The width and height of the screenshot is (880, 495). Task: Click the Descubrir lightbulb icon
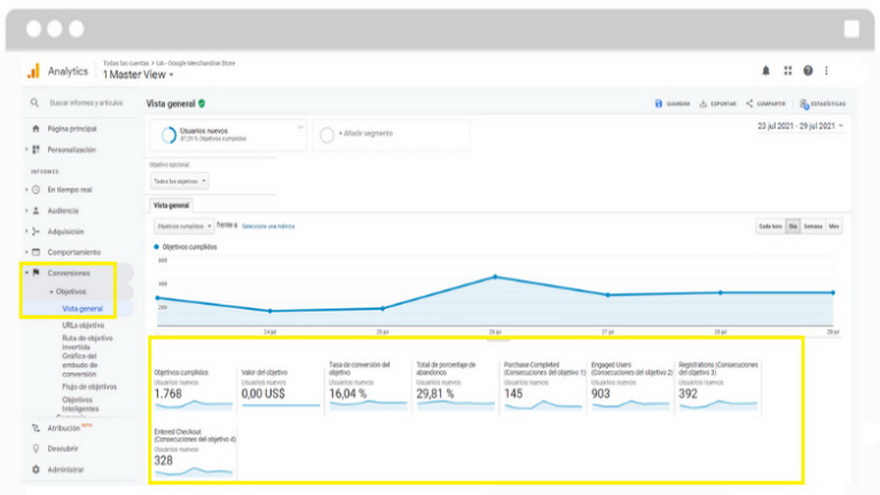[36, 448]
